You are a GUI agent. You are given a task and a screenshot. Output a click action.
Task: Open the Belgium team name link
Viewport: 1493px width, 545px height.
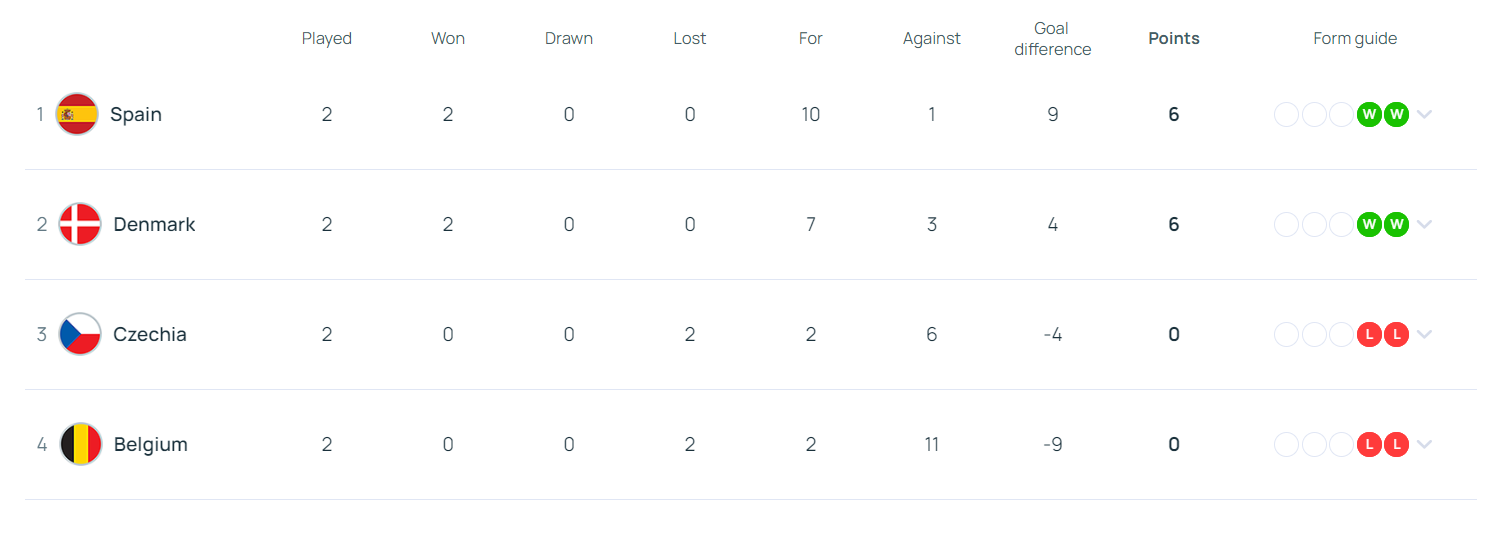[x=151, y=444]
